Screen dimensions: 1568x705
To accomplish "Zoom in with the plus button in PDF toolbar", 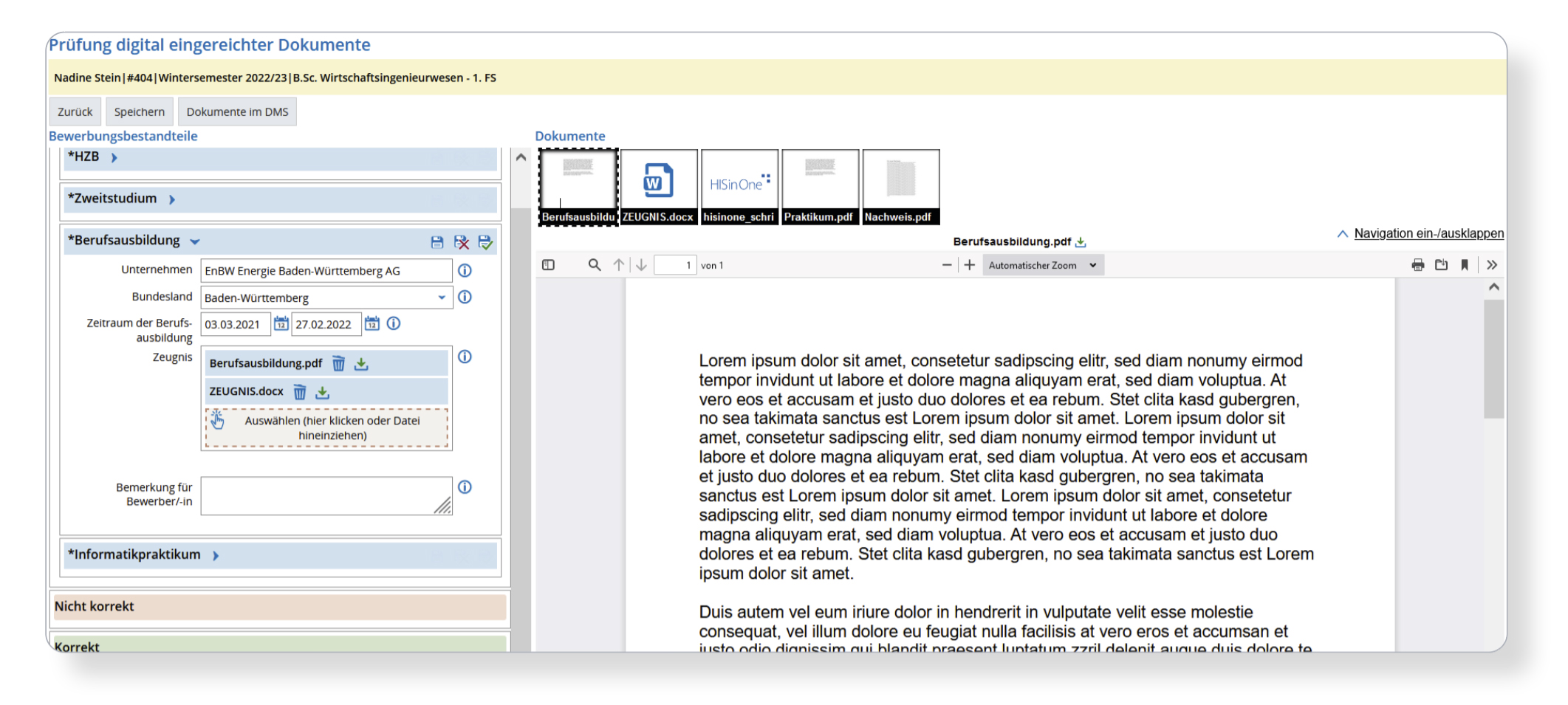I will pos(970,265).
